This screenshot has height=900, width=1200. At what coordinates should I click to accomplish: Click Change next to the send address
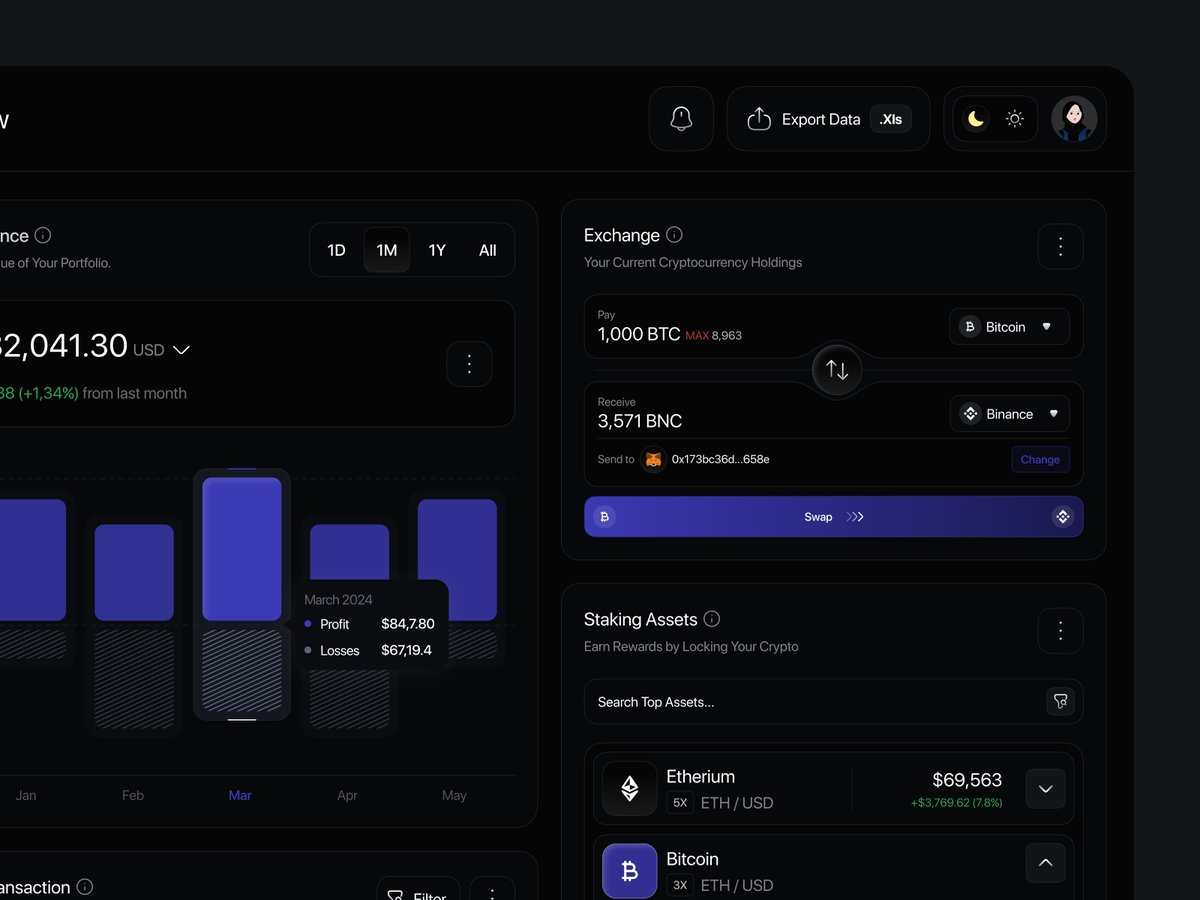tap(1040, 459)
